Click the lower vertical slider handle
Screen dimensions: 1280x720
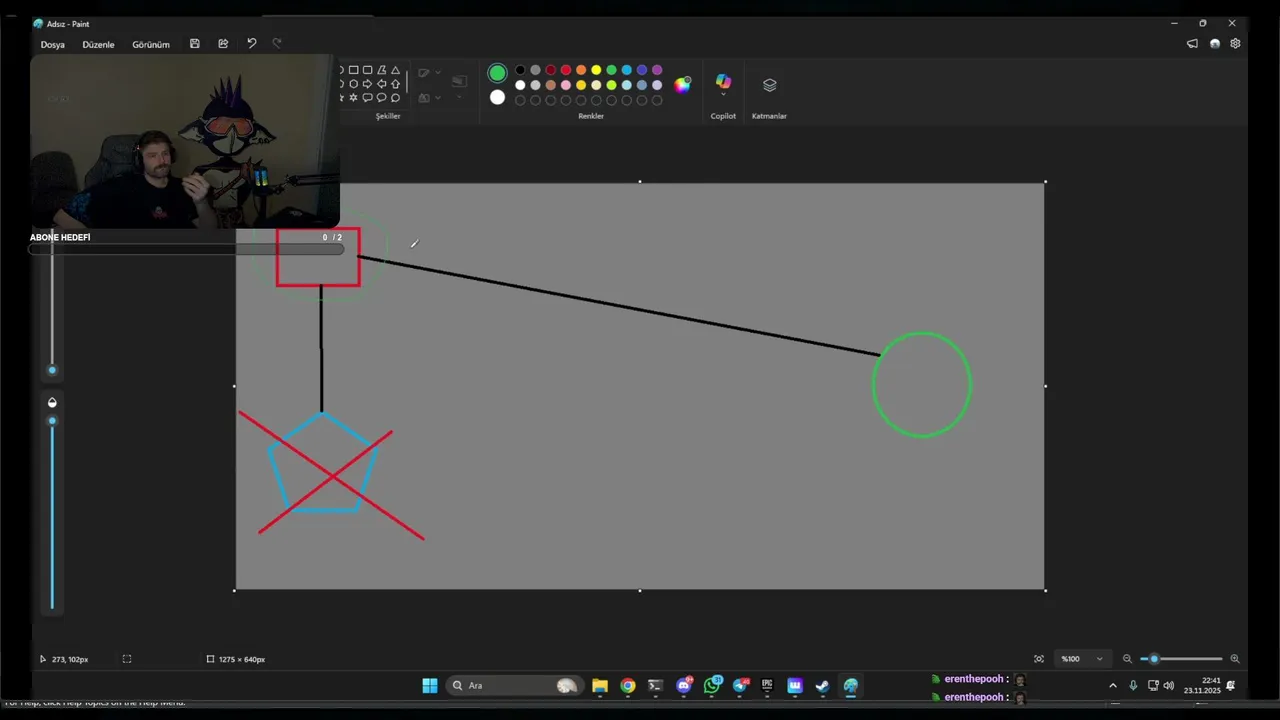pos(52,421)
